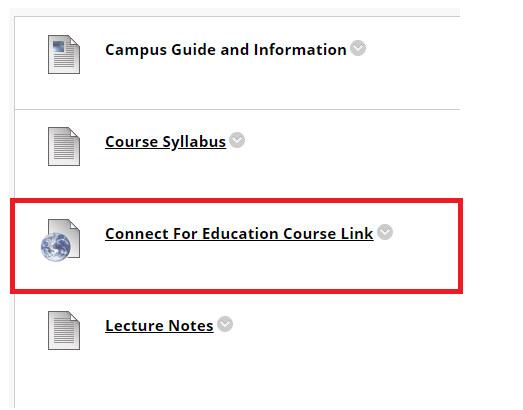523x410 pixels.
Task: Open the Connect For Education Course Link
Action: [x=239, y=234]
